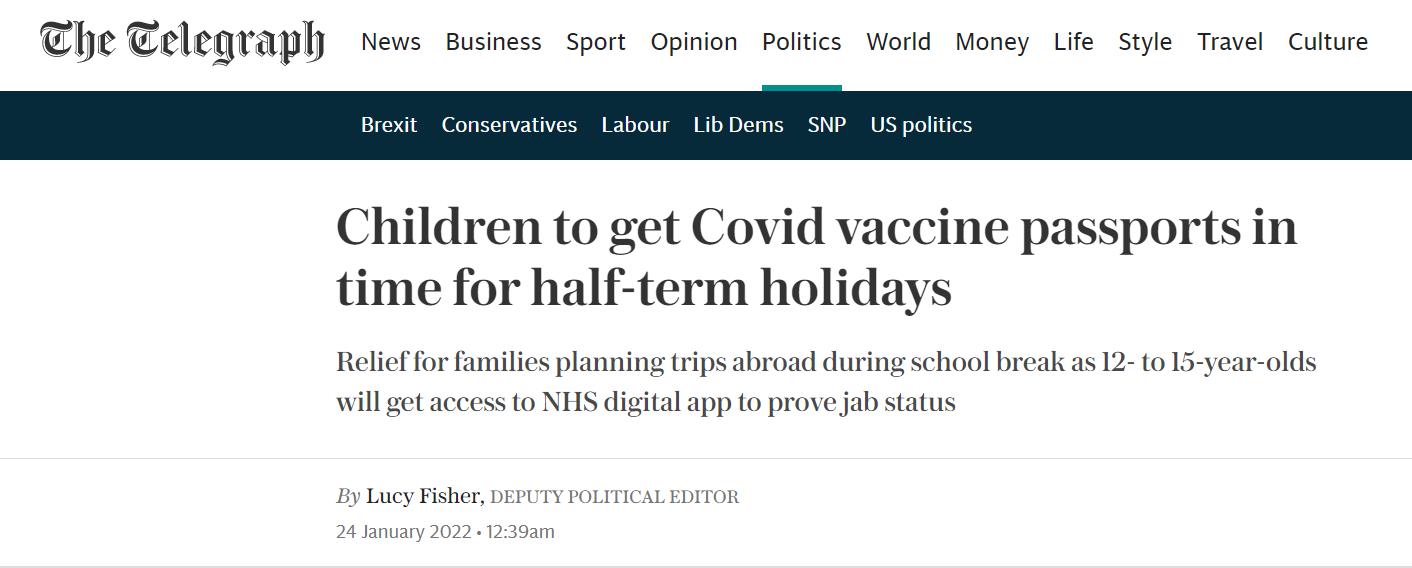
Task: Go to the Conservatives subsection
Action: point(509,125)
